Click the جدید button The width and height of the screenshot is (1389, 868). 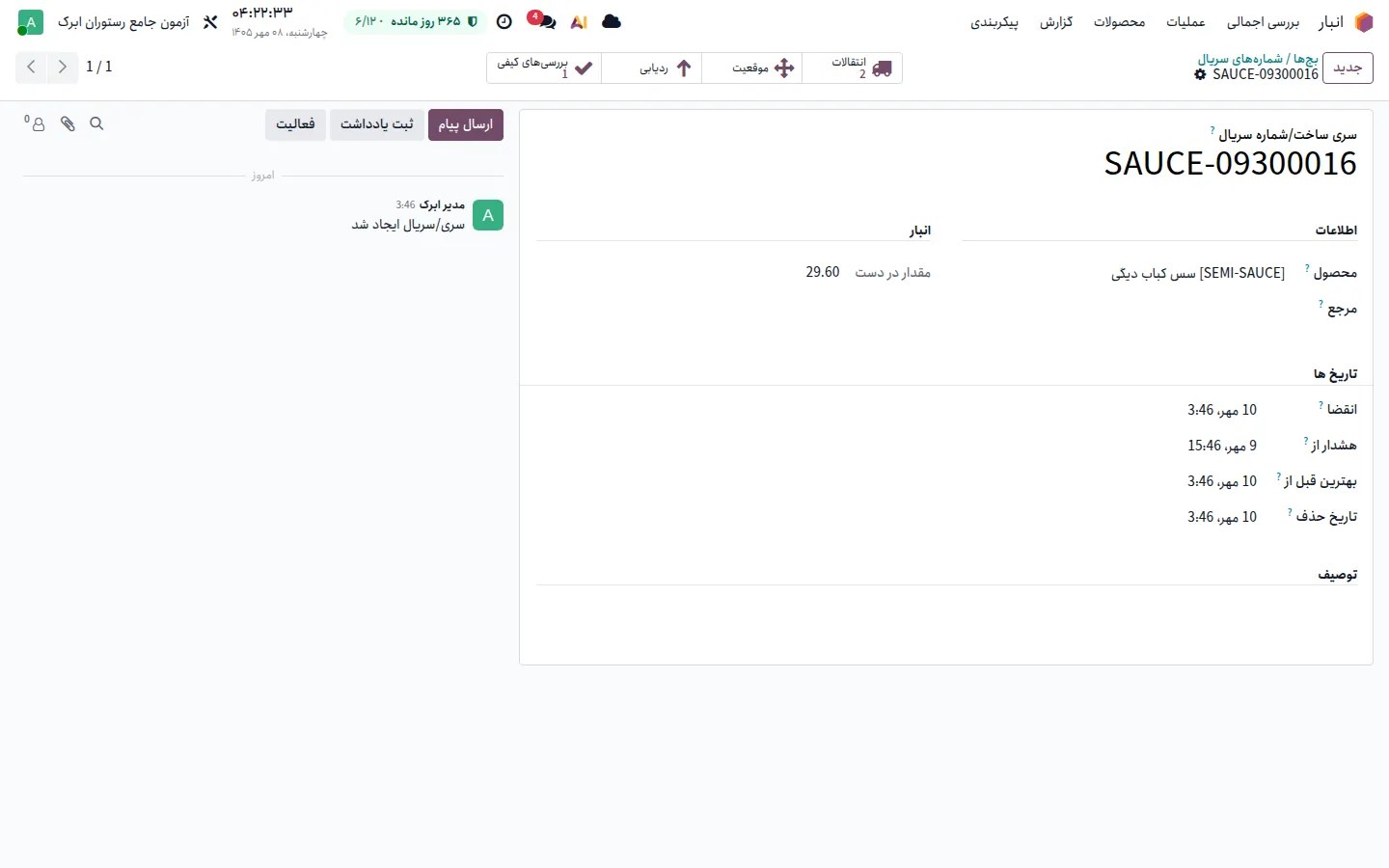pyautogui.click(x=1348, y=68)
